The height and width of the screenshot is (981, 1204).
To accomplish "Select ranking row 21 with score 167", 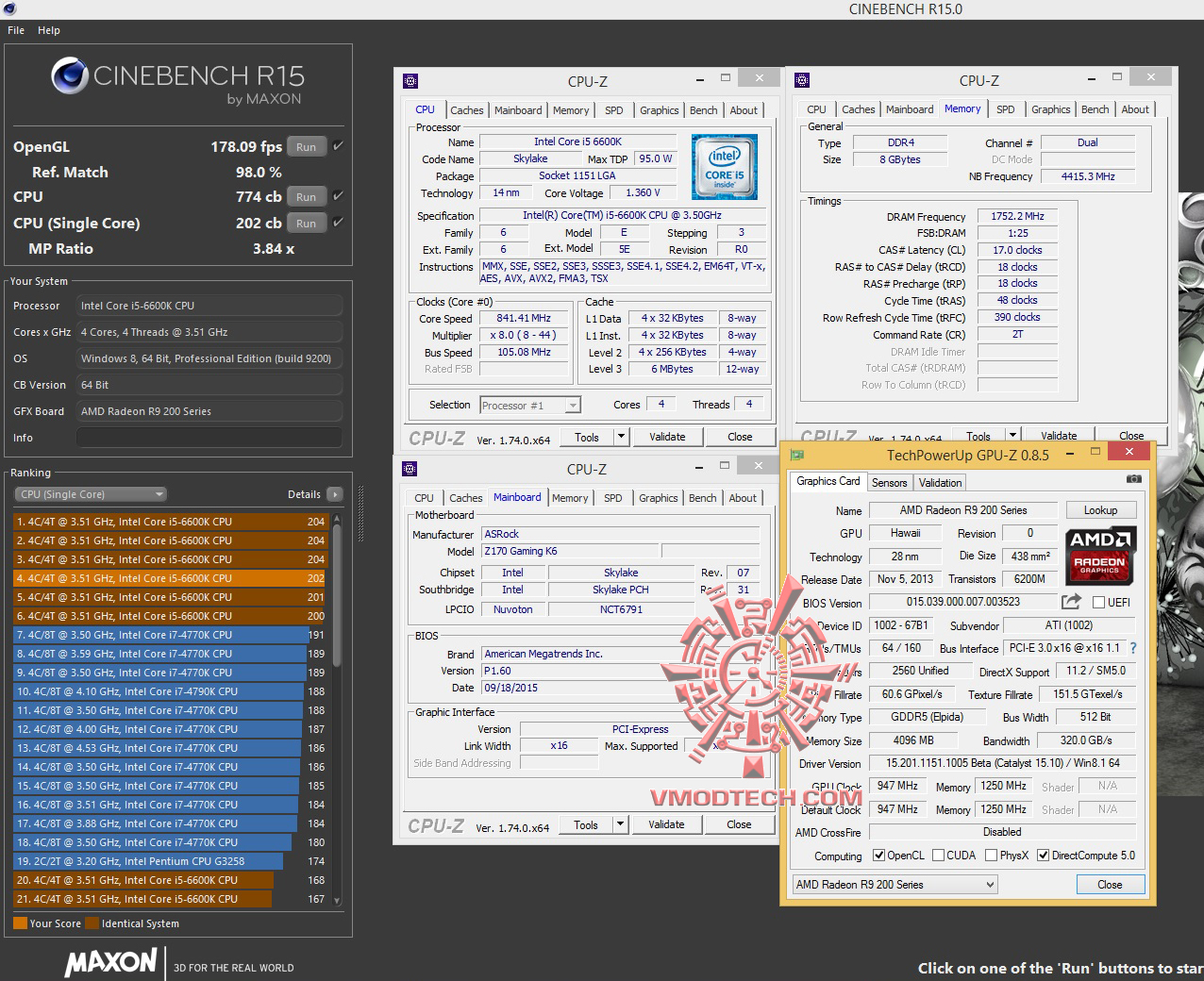I will click(171, 899).
